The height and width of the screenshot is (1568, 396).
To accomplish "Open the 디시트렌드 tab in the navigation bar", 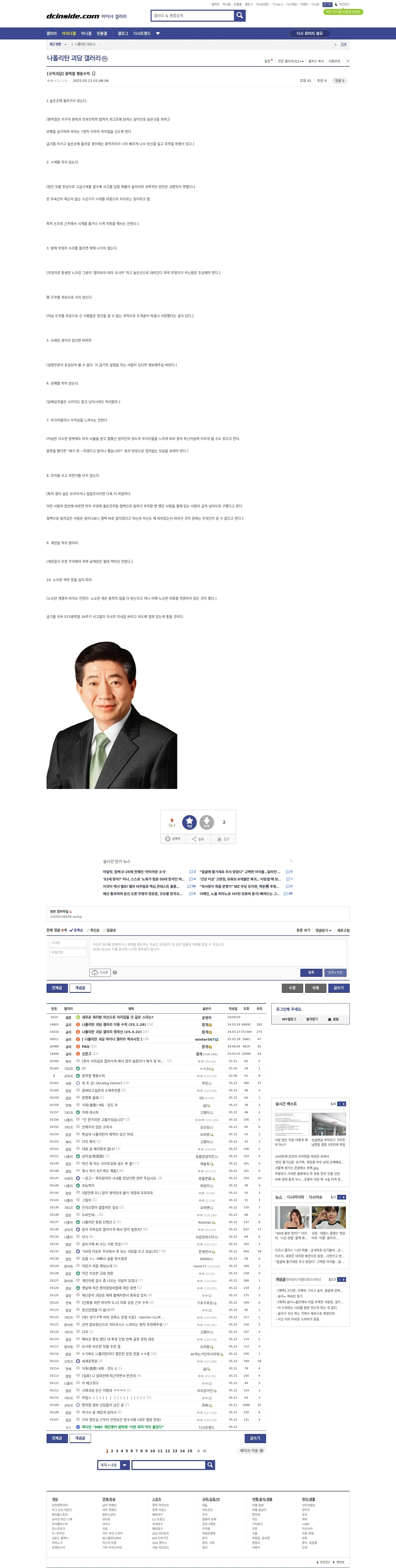I will pyautogui.click(x=142, y=33).
